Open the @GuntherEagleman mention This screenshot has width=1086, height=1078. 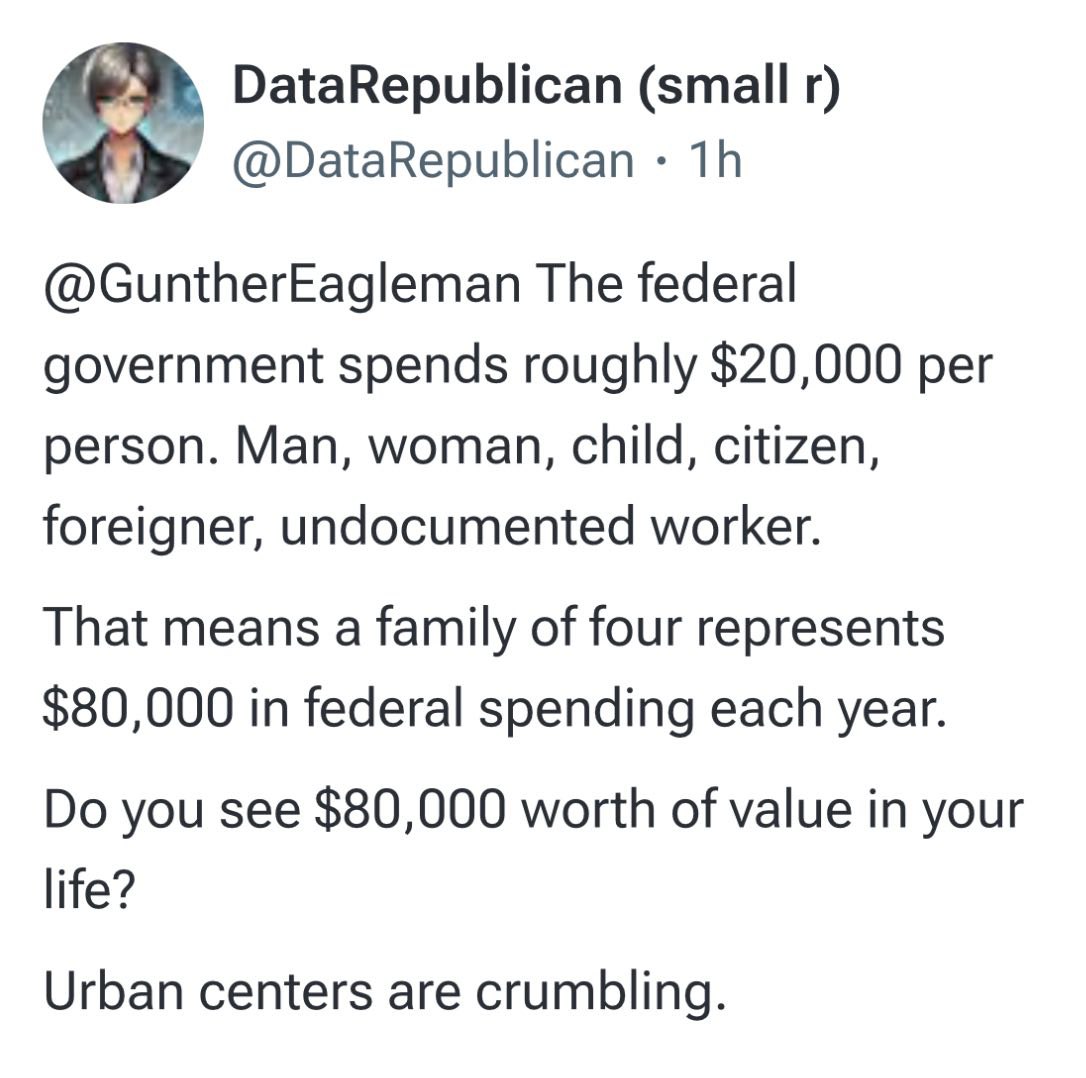tap(282, 285)
